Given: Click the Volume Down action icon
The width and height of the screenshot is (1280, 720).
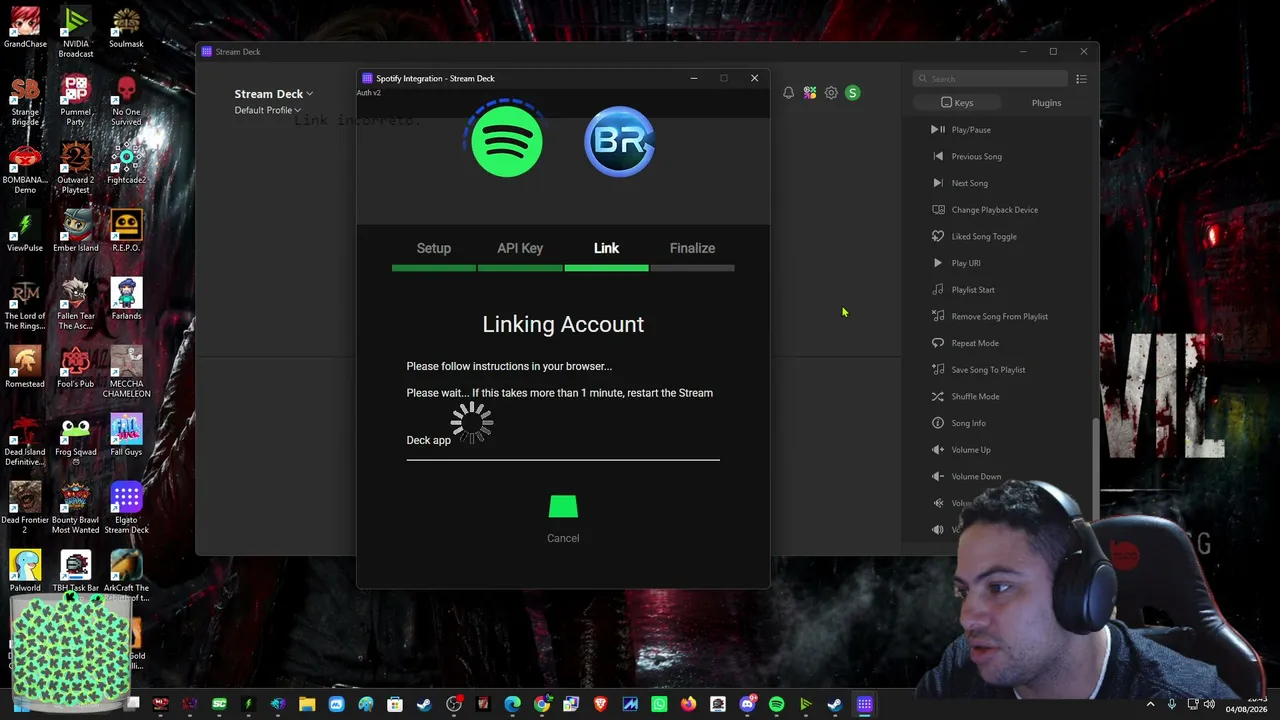Looking at the screenshot, I should (937, 476).
